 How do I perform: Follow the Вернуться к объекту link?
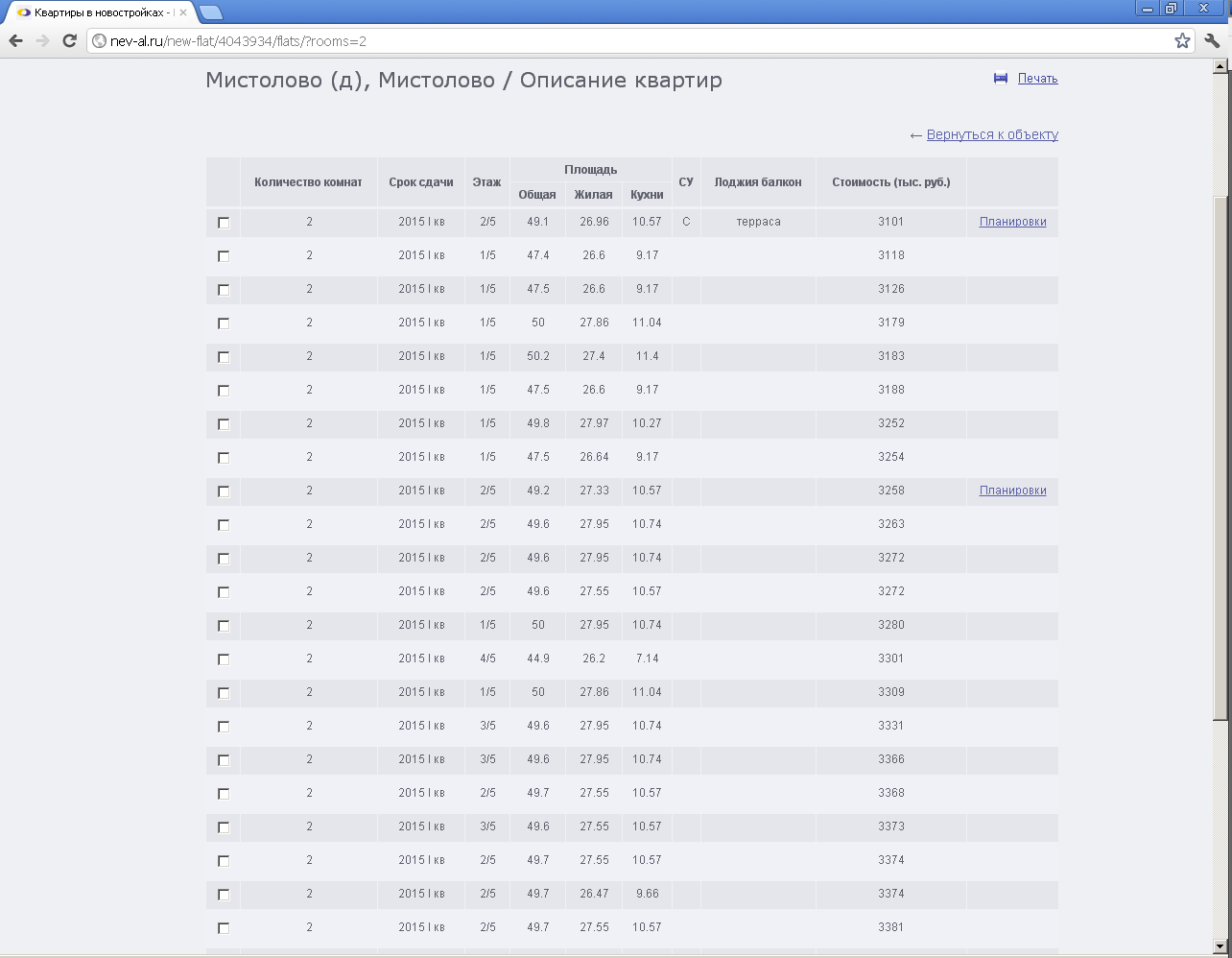coord(992,134)
